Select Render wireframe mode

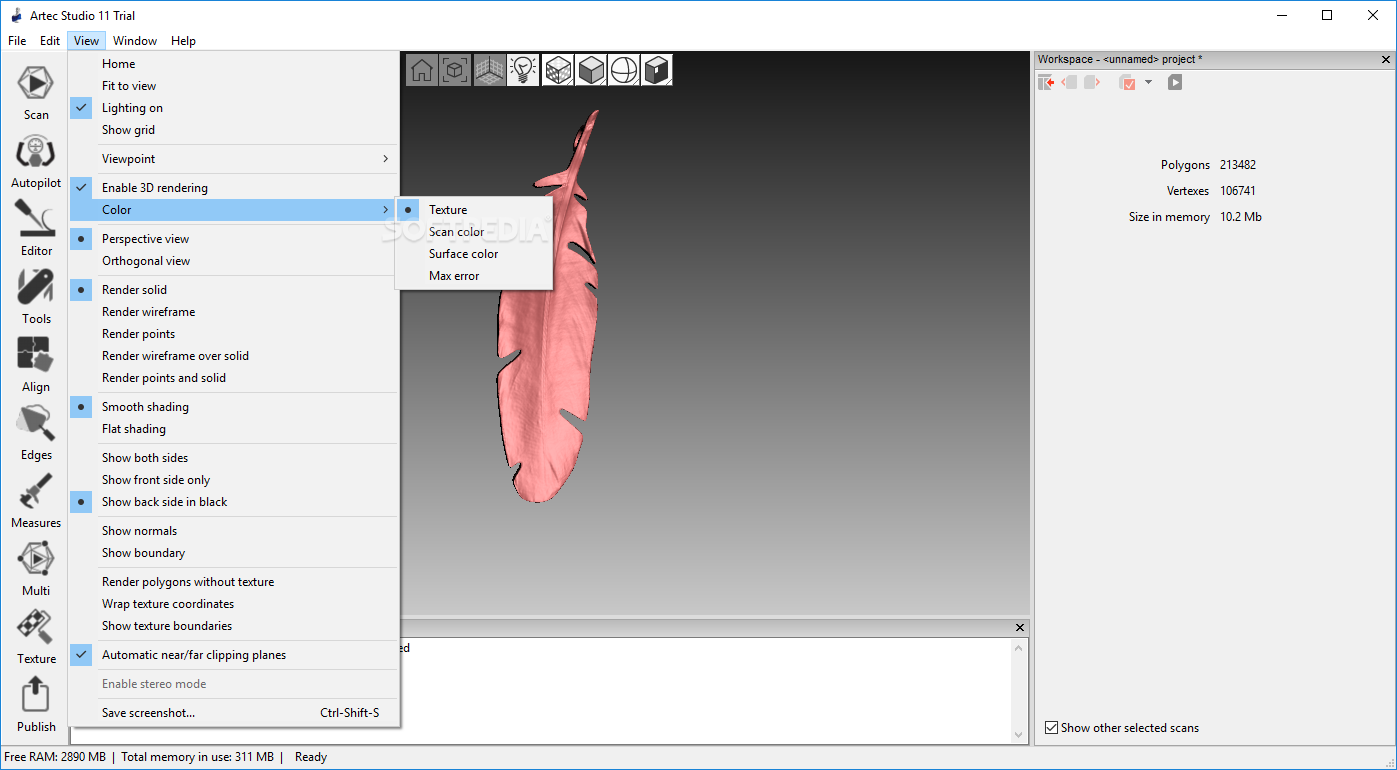point(234,312)
